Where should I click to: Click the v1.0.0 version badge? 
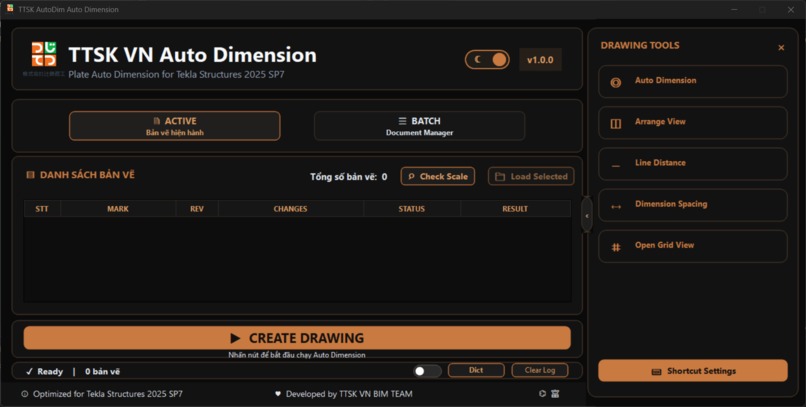(x=540, y=60)
